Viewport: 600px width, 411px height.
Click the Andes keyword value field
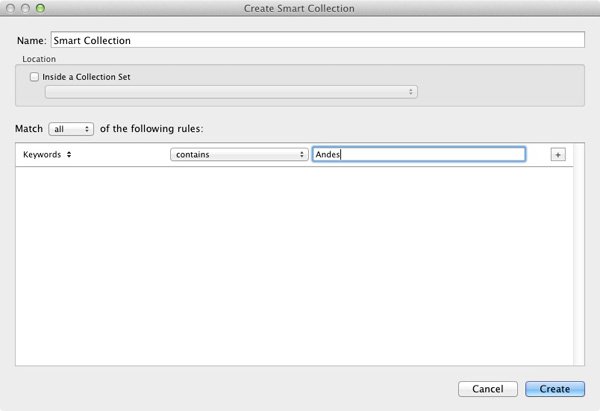[x=419, y=154]
